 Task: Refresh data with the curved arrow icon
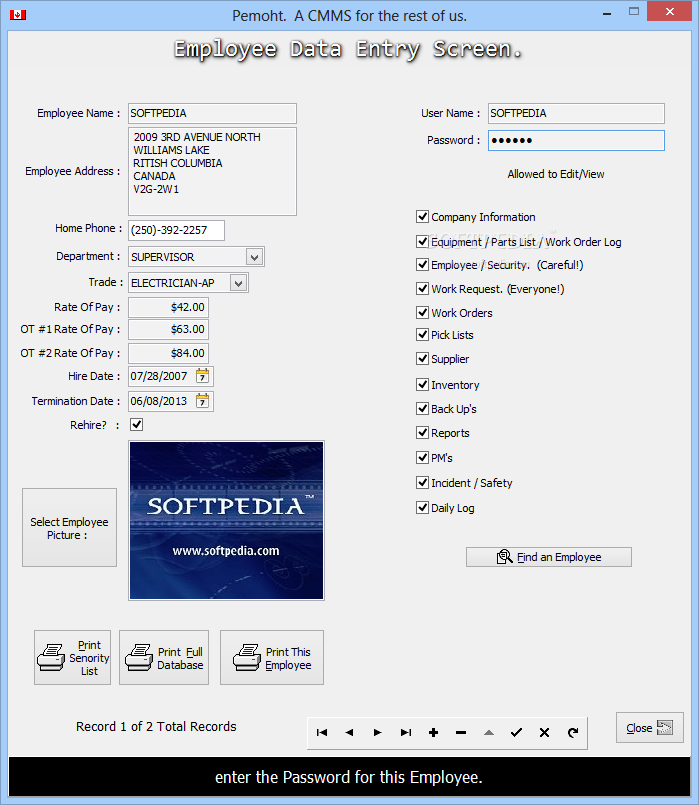pyautogui.click(x=573, y=733)
